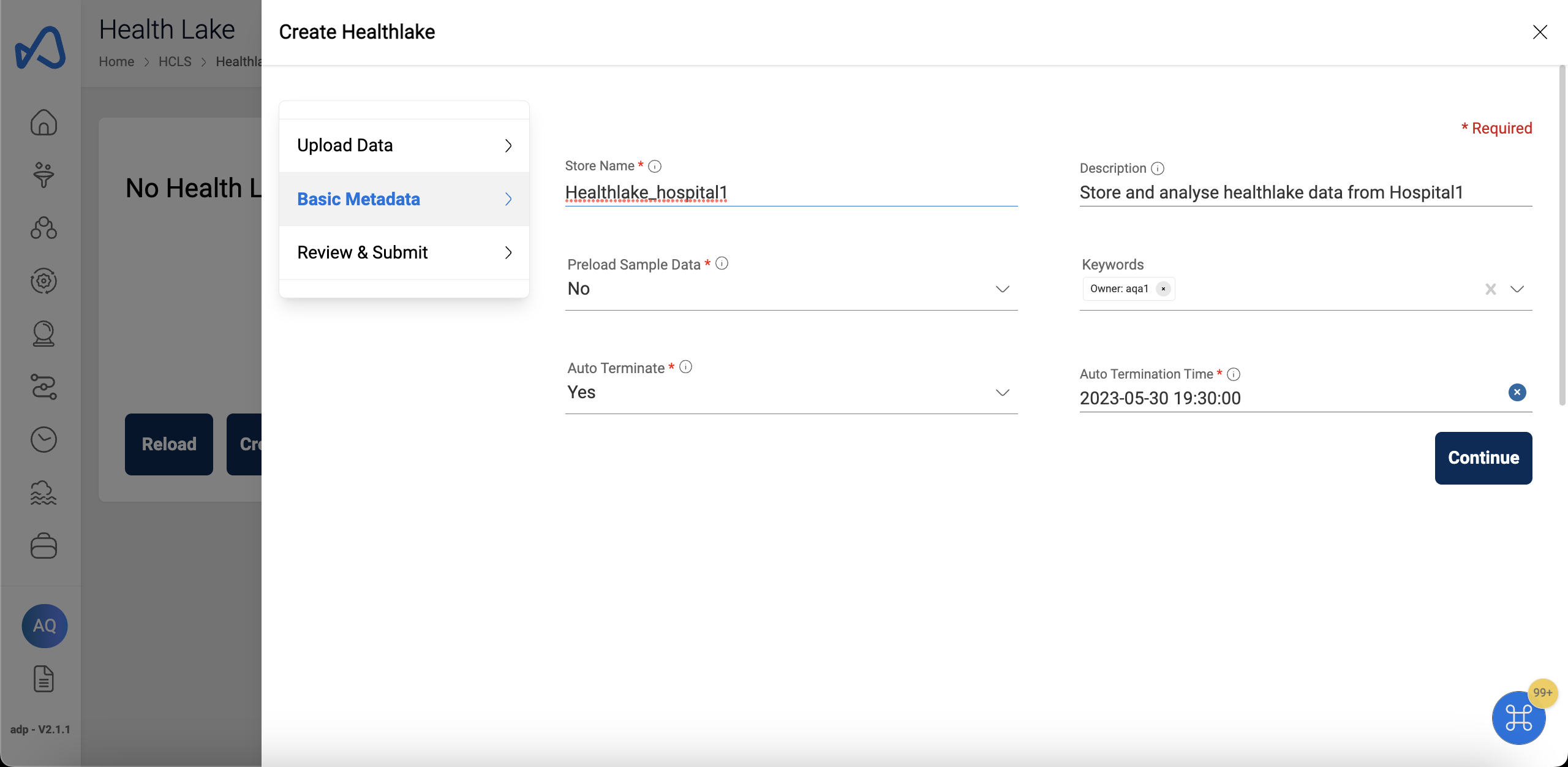
Task: Open the Preload Sample Data dropdown
Action: click(791, 289)
